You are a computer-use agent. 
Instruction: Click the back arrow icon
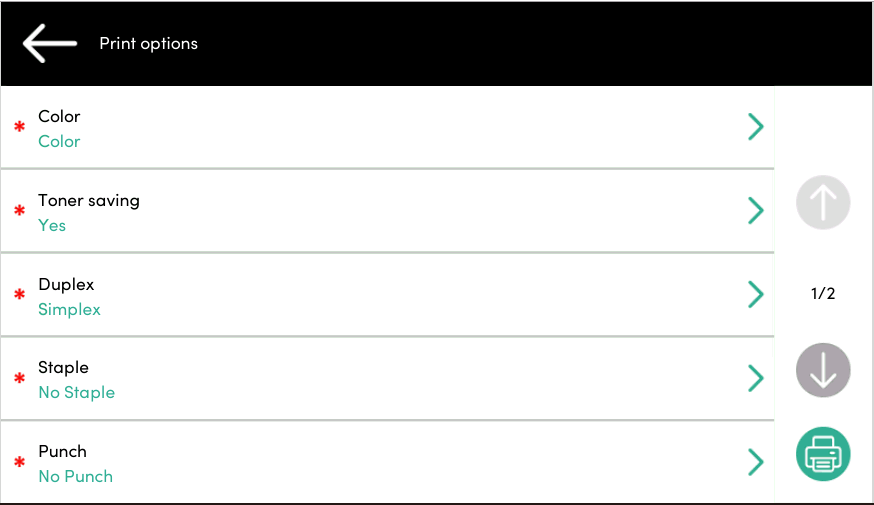click(50, 44)
